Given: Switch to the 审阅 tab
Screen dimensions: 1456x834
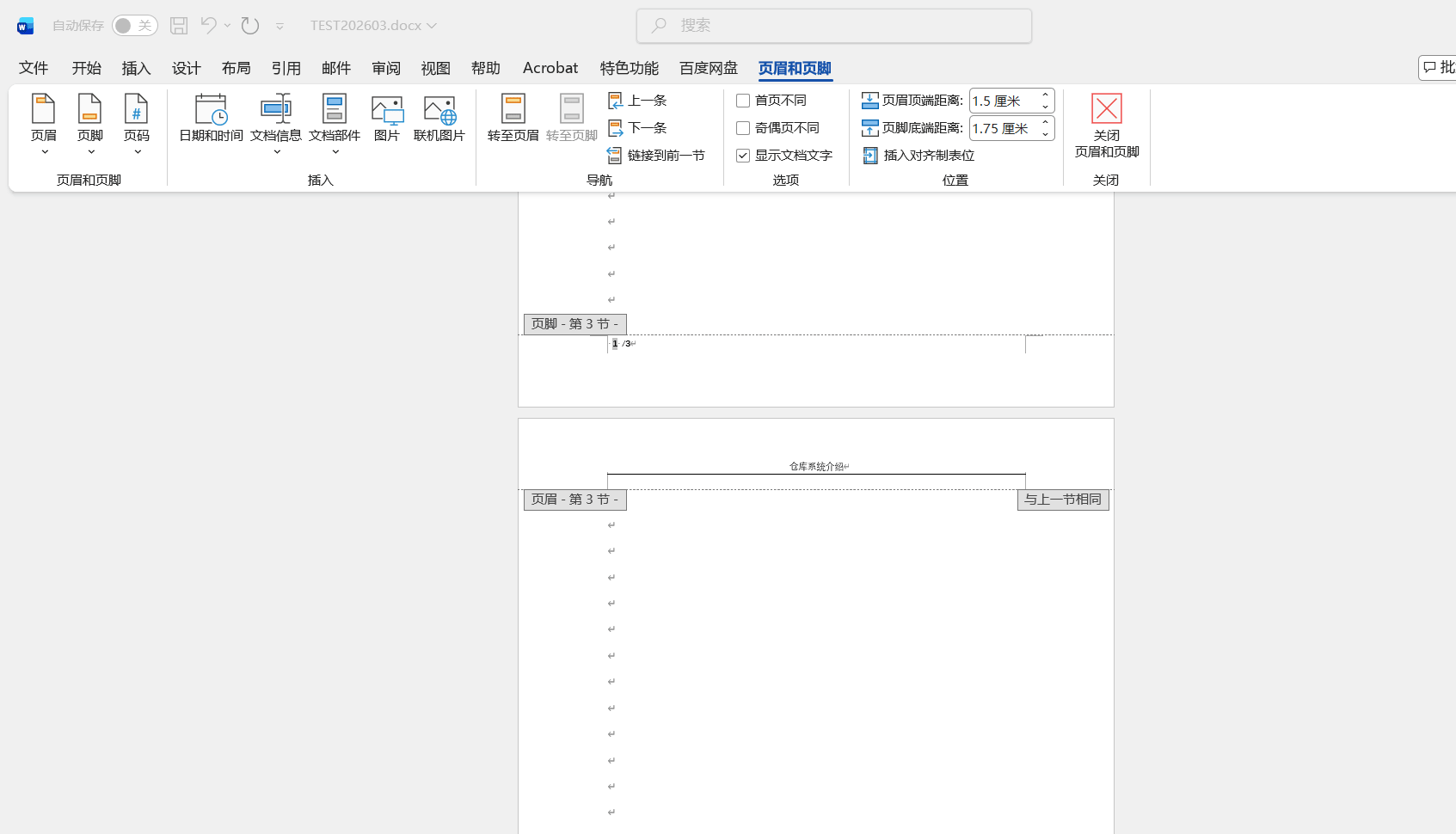Looking at the screenshot, I should 385,68.
